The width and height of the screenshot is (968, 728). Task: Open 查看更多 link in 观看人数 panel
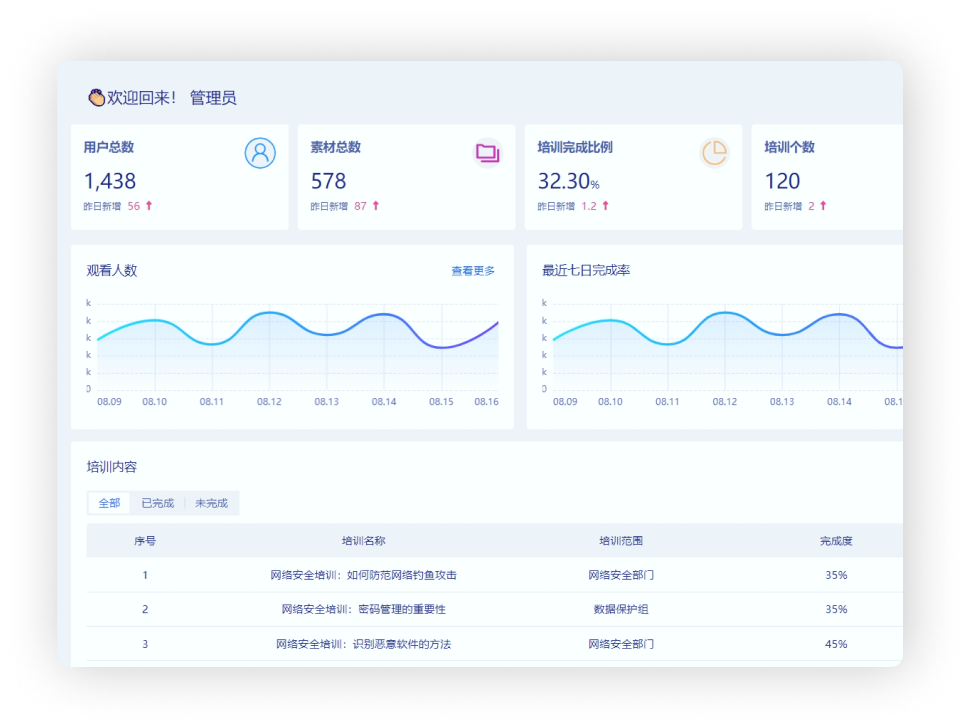coord(473,271)
